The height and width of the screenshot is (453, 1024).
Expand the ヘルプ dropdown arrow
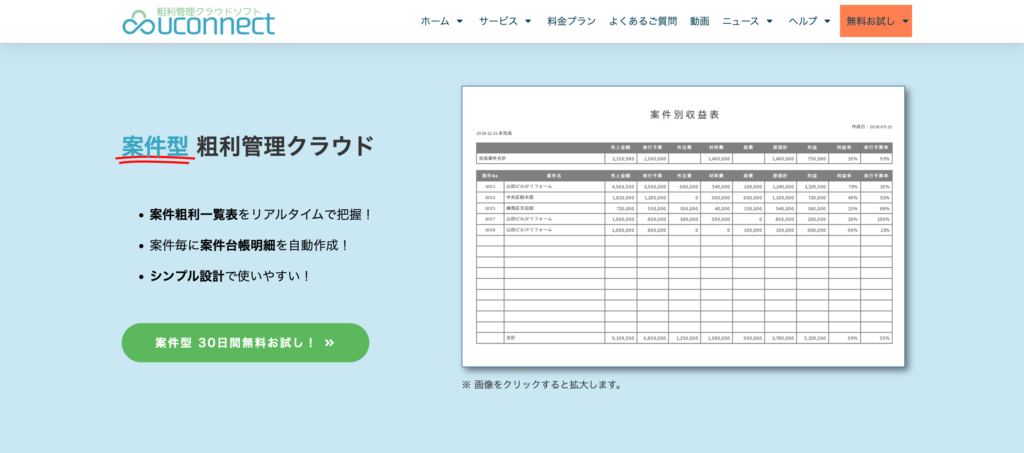pos(827,21)
